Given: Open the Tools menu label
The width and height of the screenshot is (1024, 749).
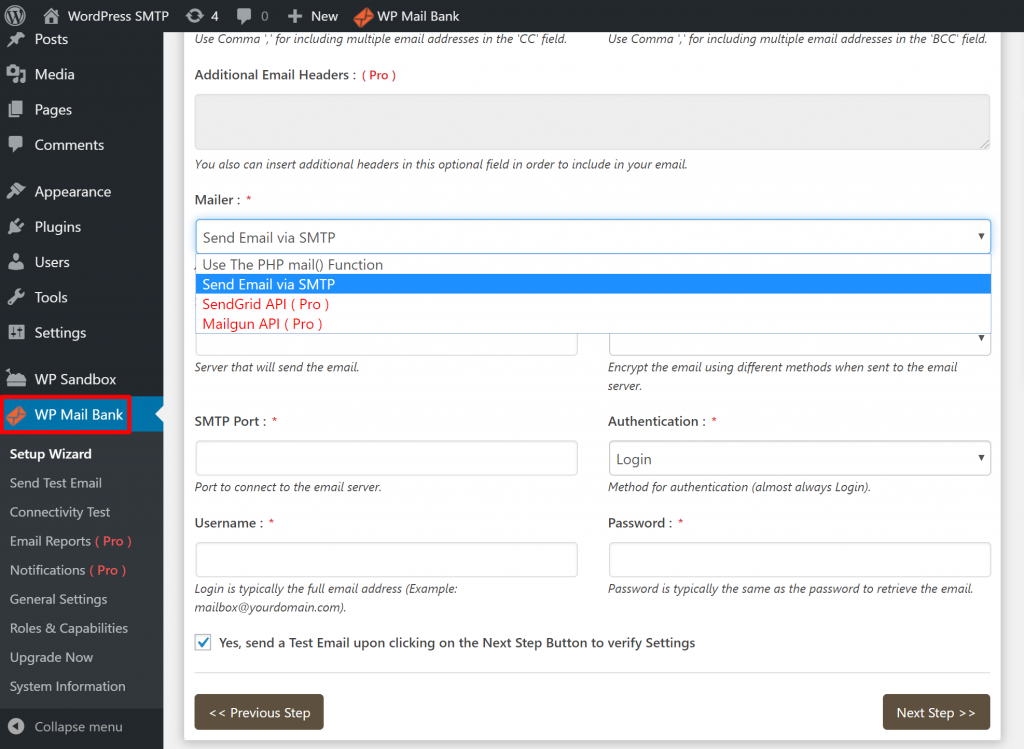Looking at the screenshot, I should (x=51, y=297).
